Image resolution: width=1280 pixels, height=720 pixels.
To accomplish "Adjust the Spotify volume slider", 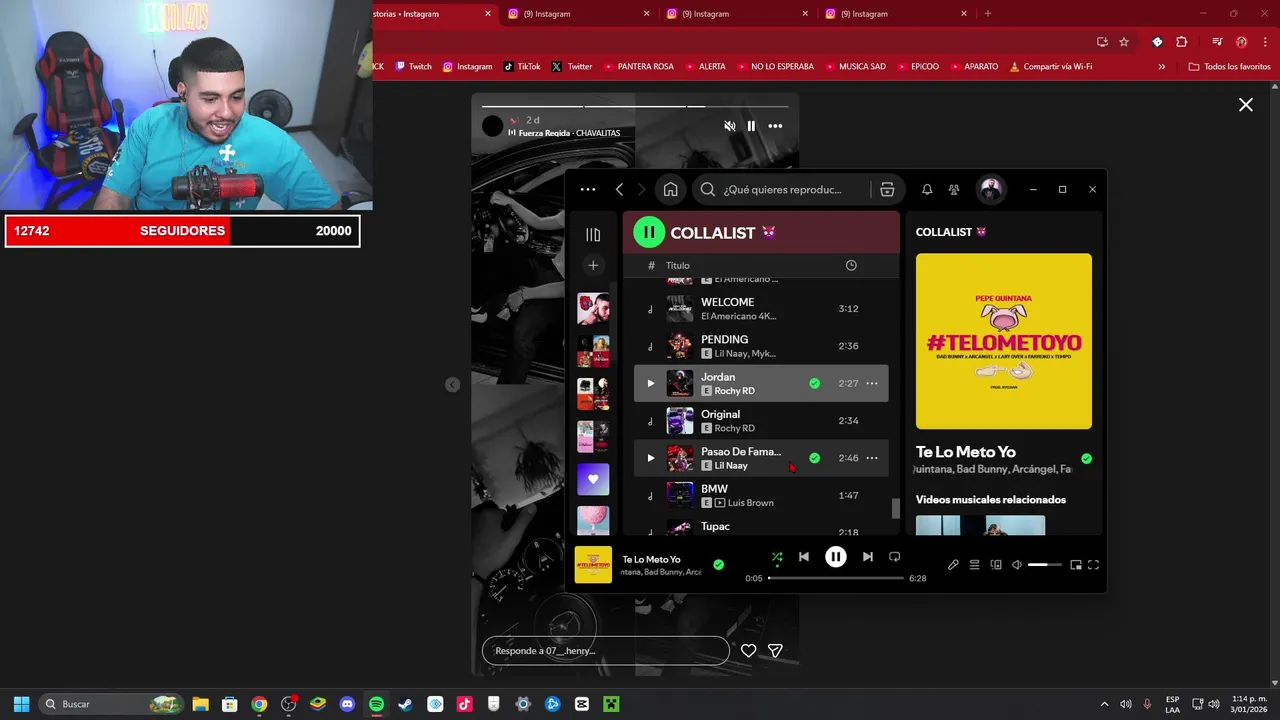I will [x=1045, y=565].
